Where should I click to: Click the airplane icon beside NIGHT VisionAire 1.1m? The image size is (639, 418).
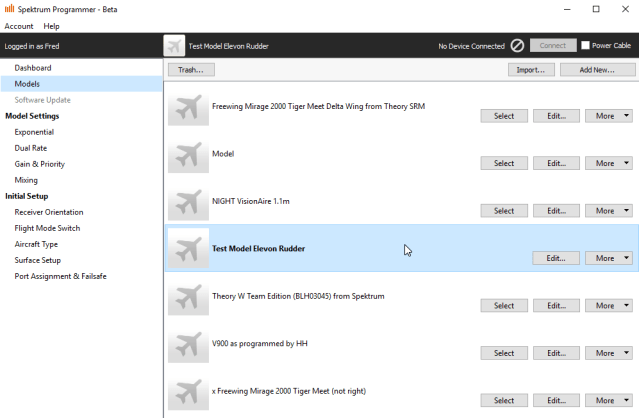click(188, 201)
